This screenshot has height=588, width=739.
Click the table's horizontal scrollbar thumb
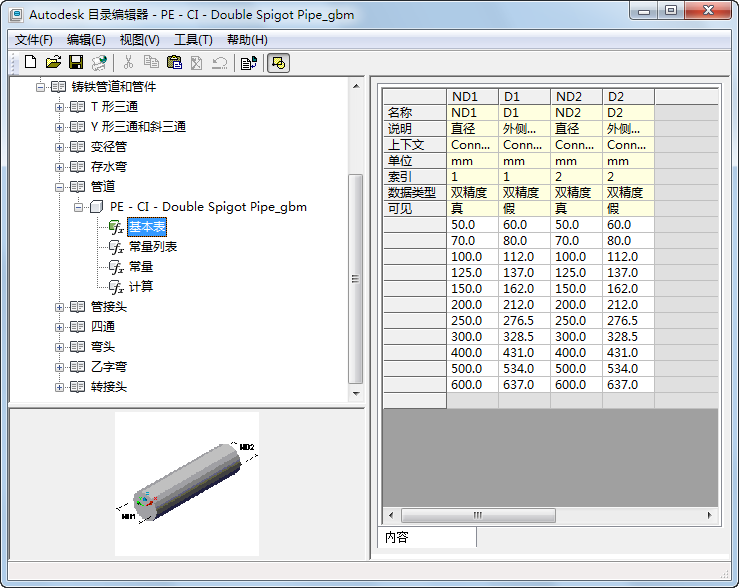[x=478, y=515]
